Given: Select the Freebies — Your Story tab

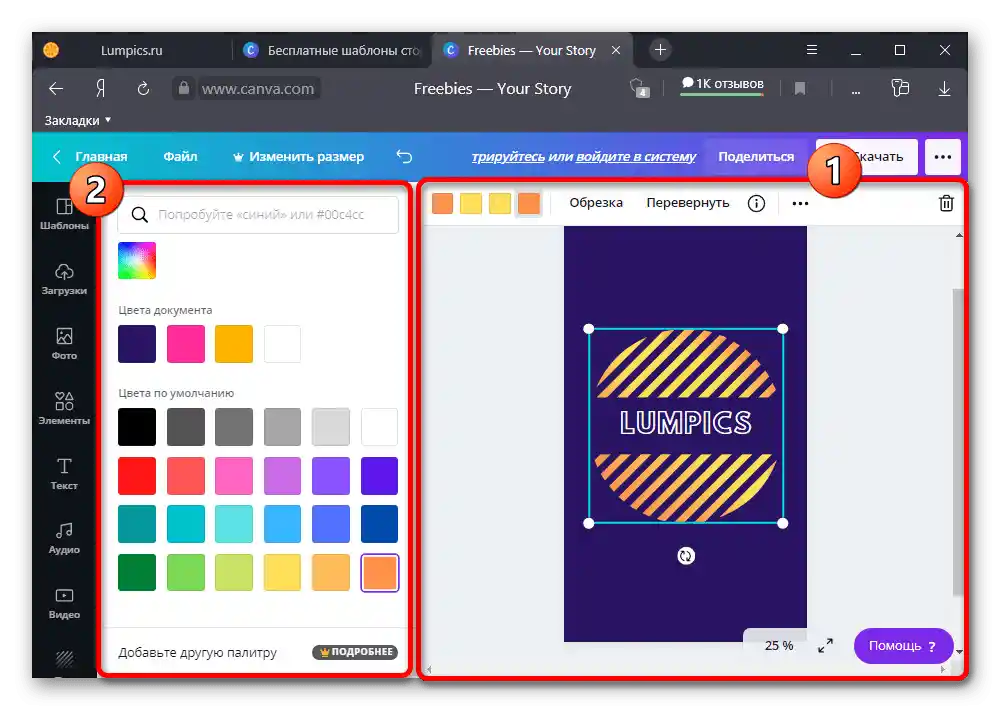Looking at the screenshot, I should [x=532, y=50].
